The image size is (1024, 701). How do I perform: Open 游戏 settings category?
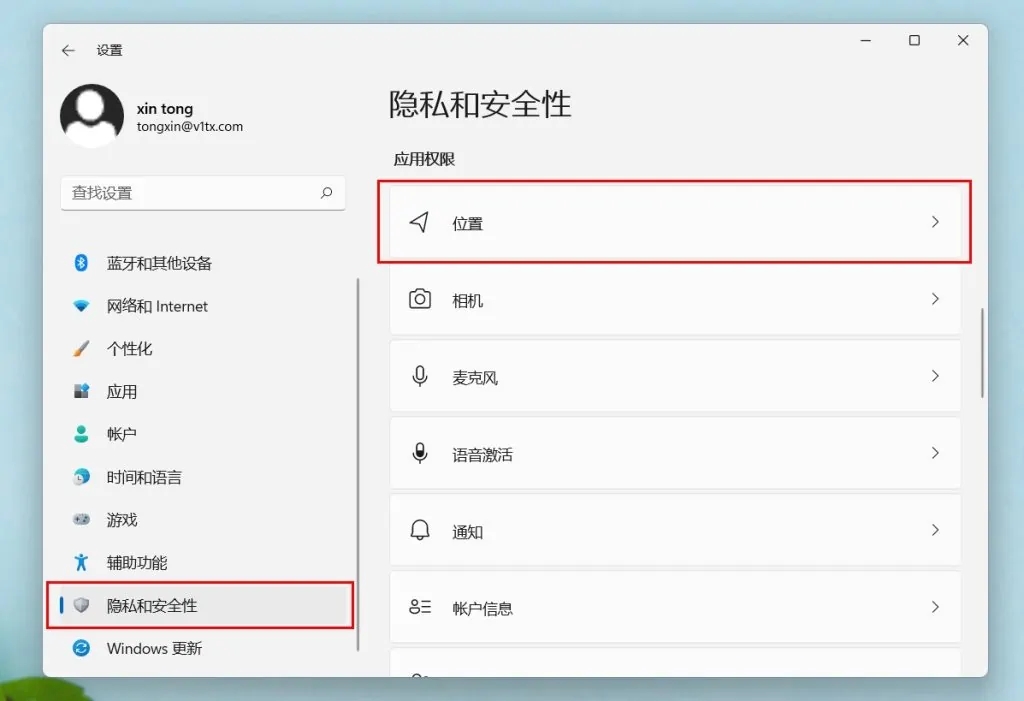pyautogui.click(x=122, y=520)
